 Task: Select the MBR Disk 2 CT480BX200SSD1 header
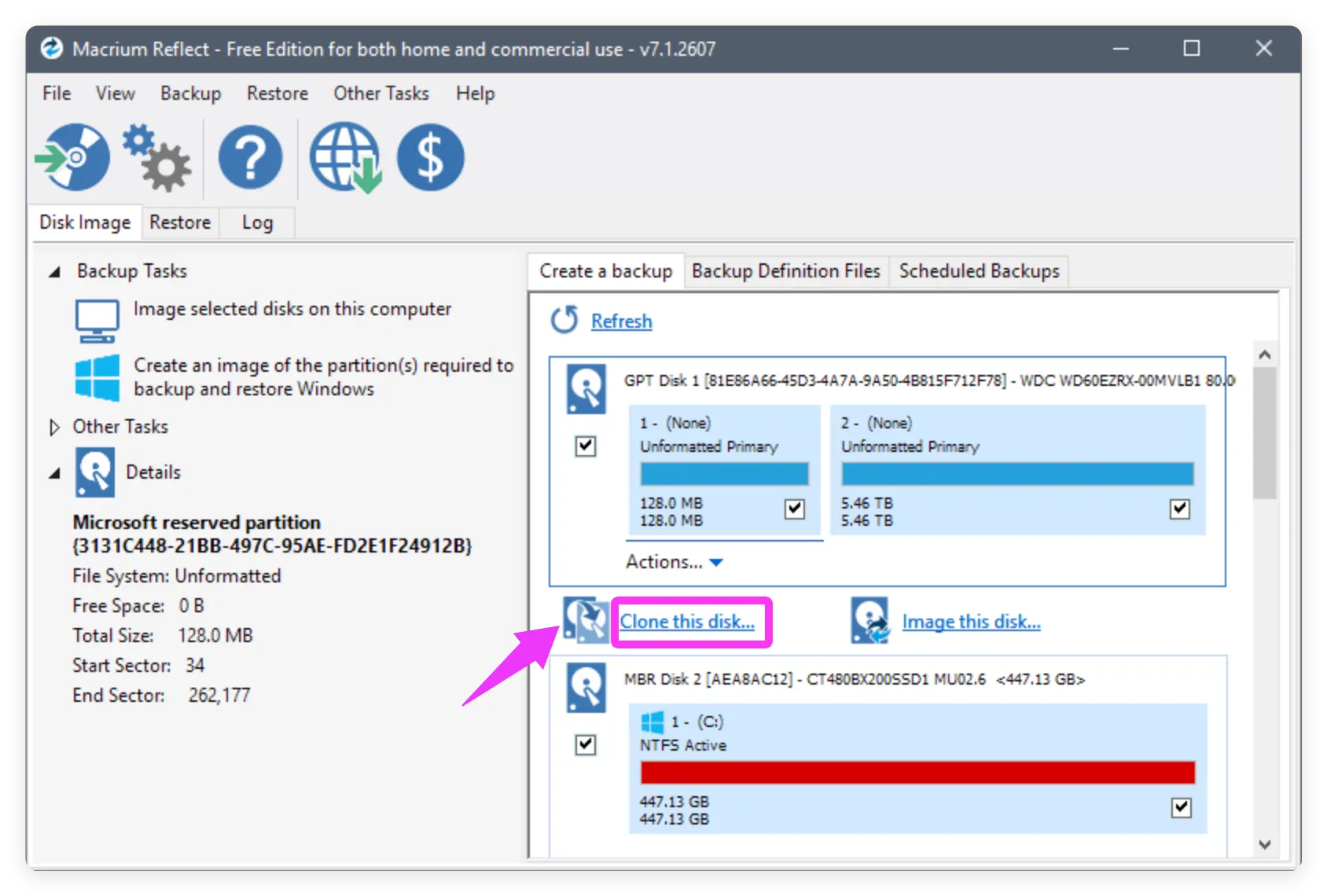855,679
